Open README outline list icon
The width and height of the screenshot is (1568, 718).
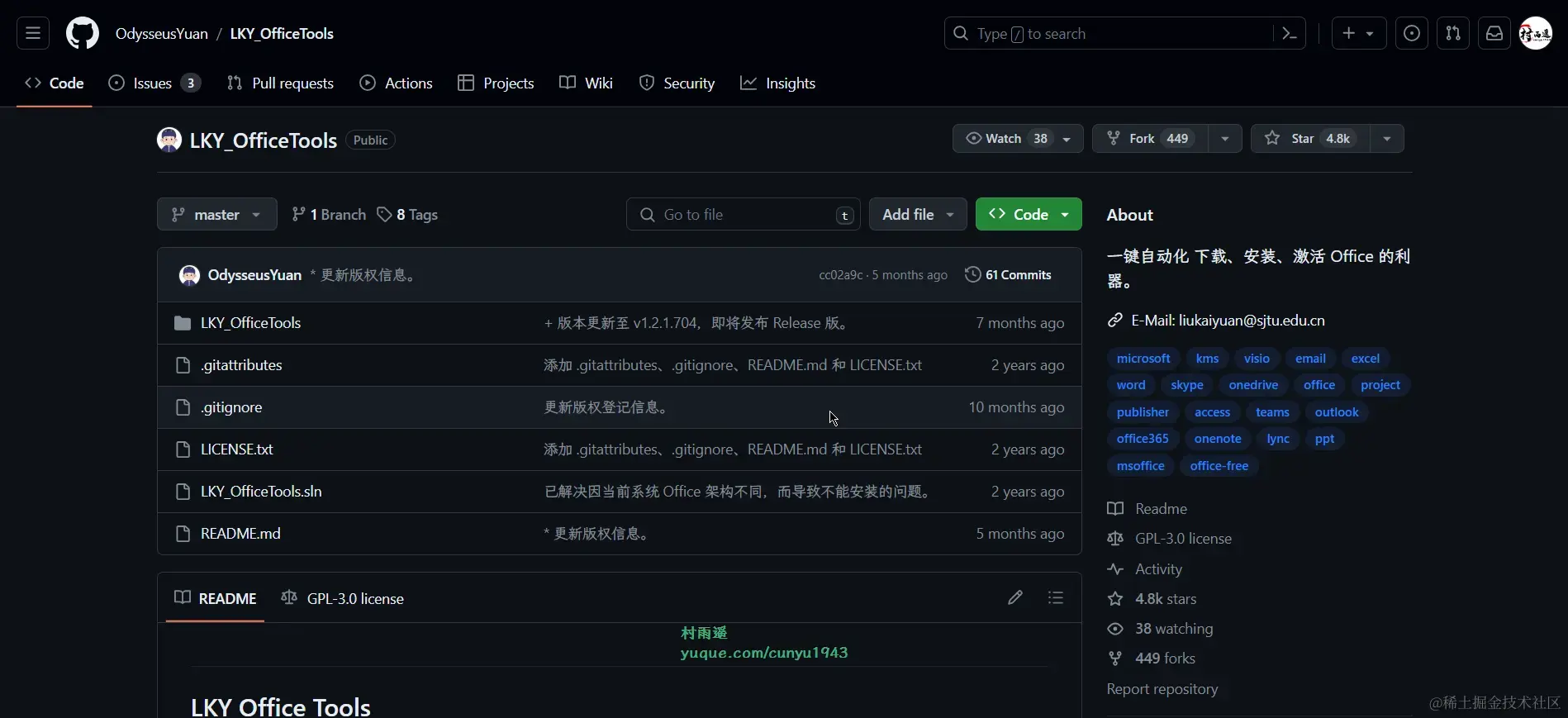(1056, 597)
